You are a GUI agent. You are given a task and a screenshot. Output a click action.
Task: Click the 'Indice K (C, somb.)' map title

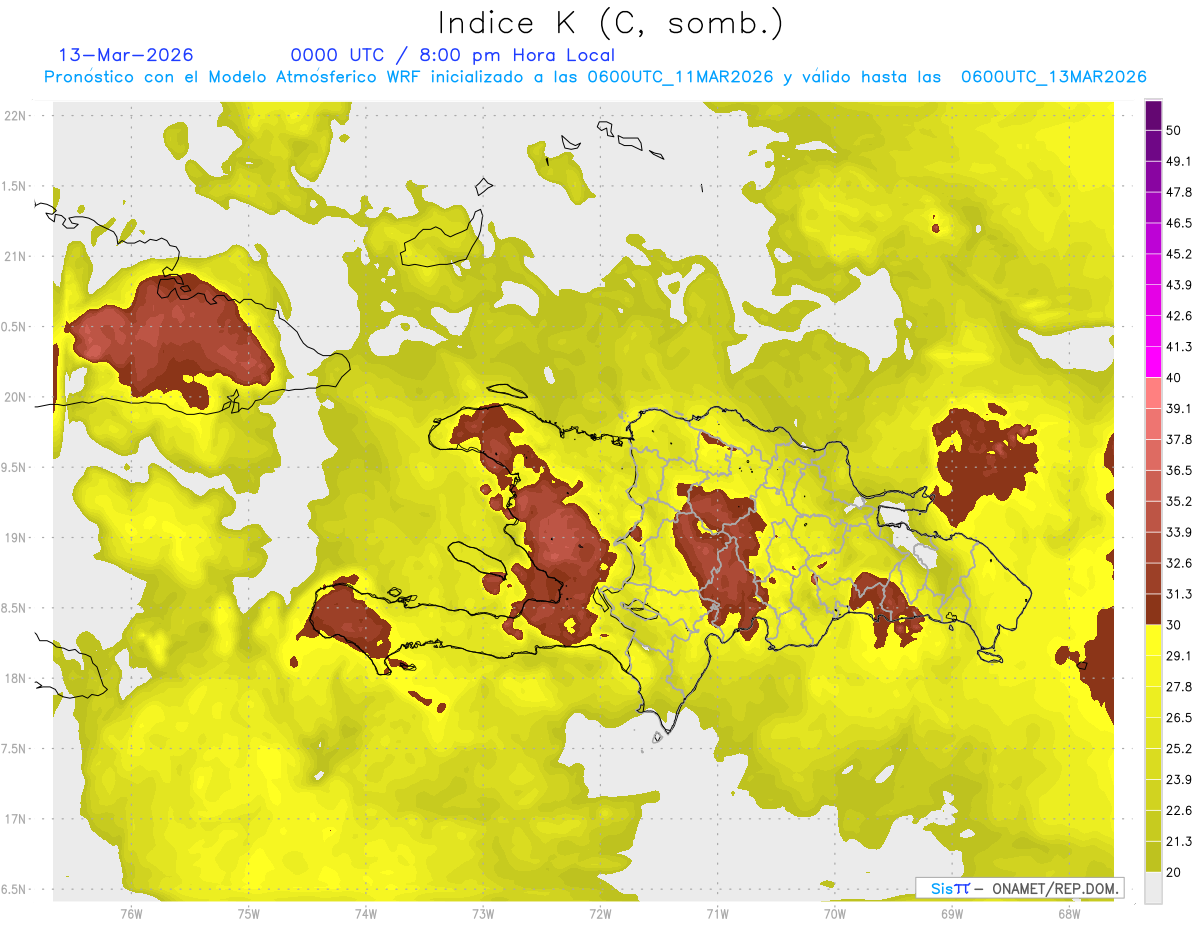coord(610,23)
